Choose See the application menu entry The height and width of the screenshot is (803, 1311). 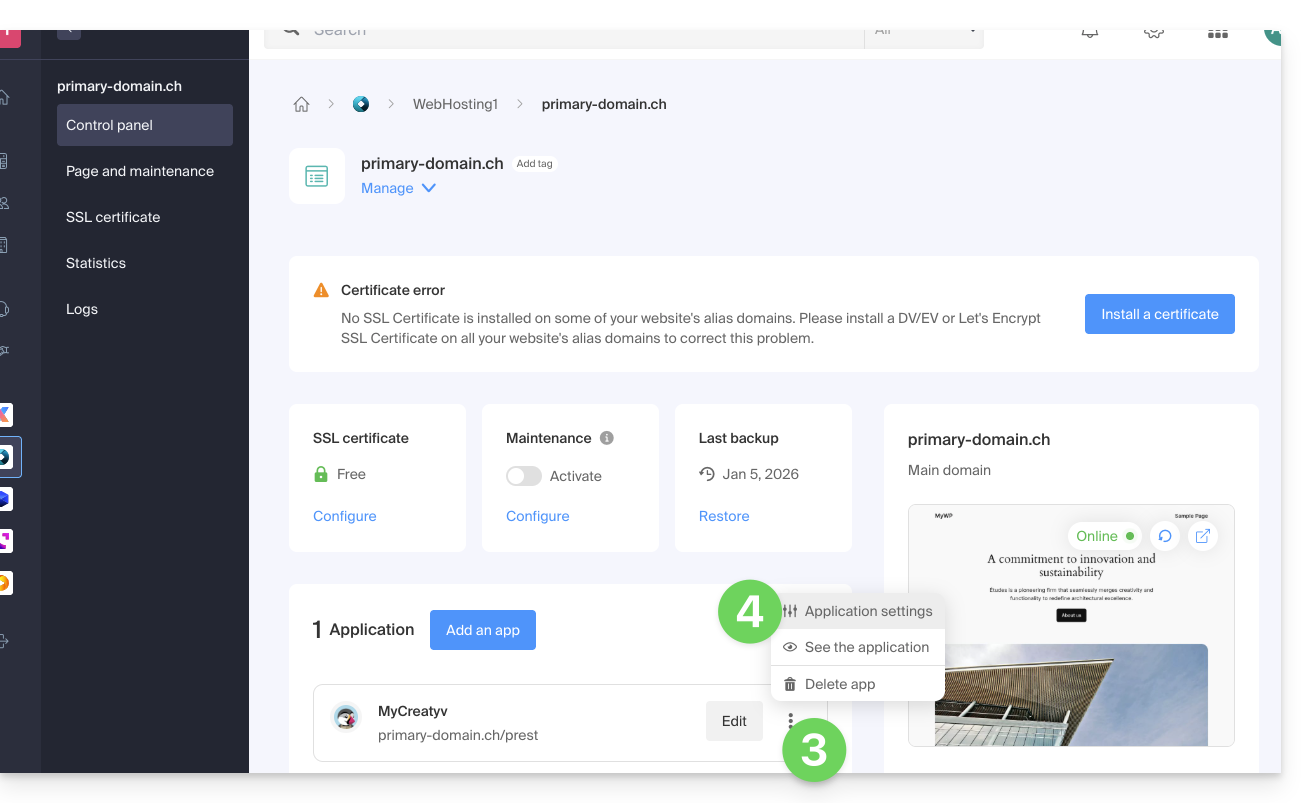(866, 647)
